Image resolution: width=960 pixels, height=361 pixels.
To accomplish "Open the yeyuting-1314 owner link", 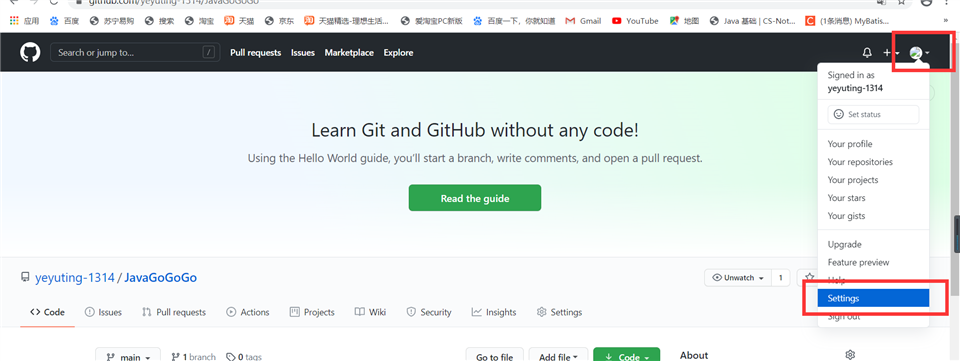I will [x=75, y=278].
